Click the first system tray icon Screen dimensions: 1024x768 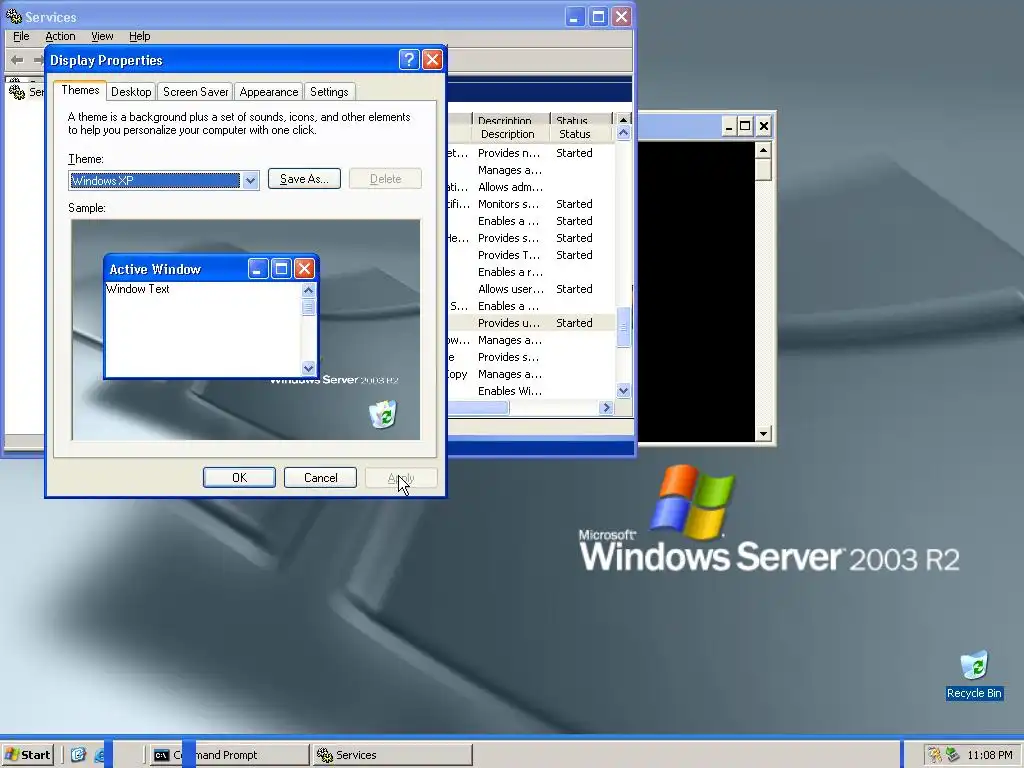coord(935,755)
